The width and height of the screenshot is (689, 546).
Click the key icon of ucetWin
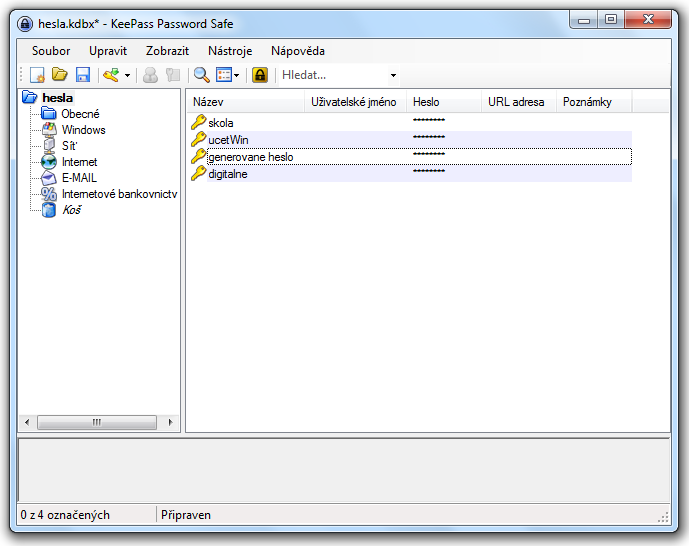pos(199,139)
